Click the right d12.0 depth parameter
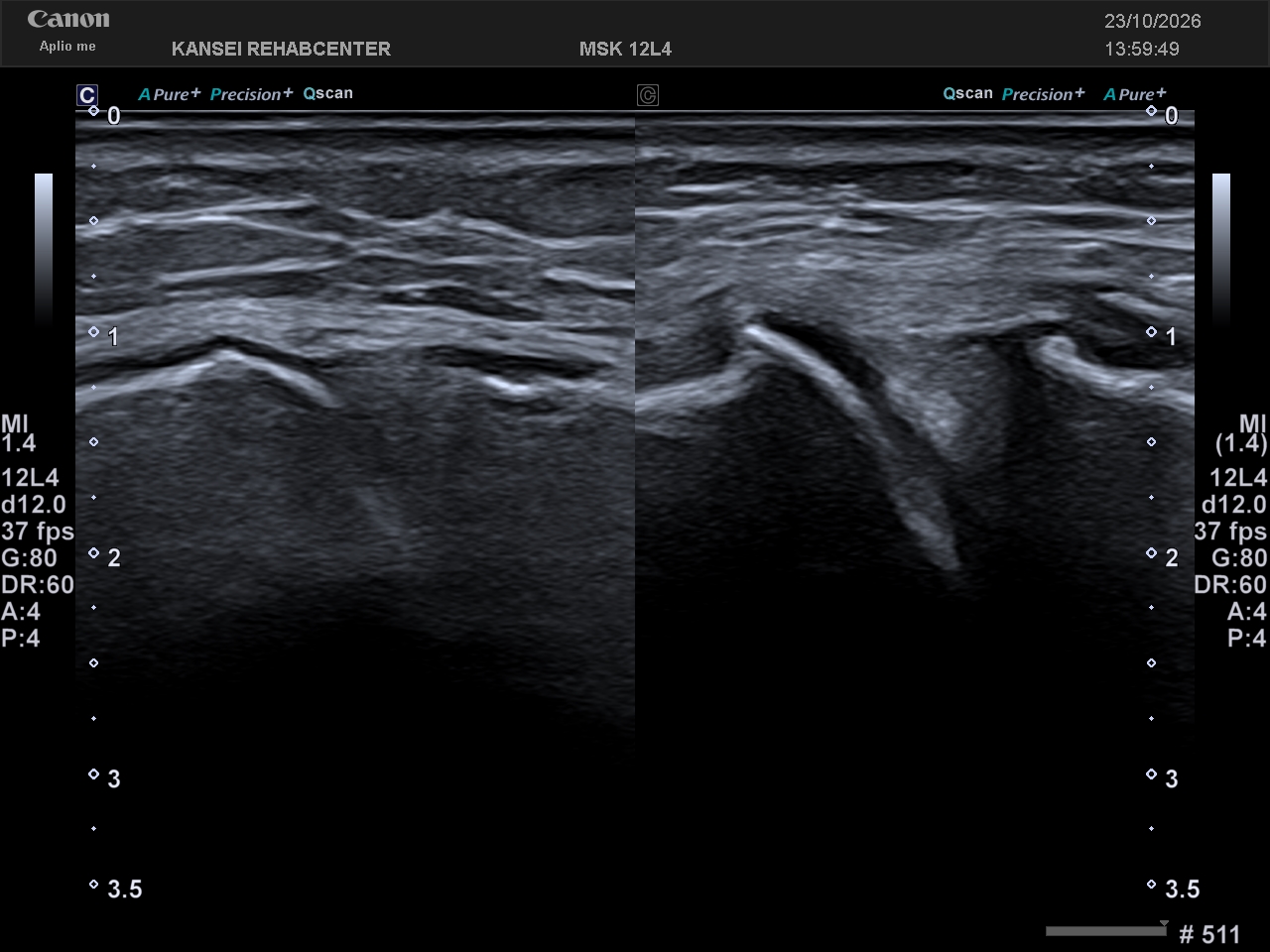The image size is (1270, 952). click(1234, 504)
